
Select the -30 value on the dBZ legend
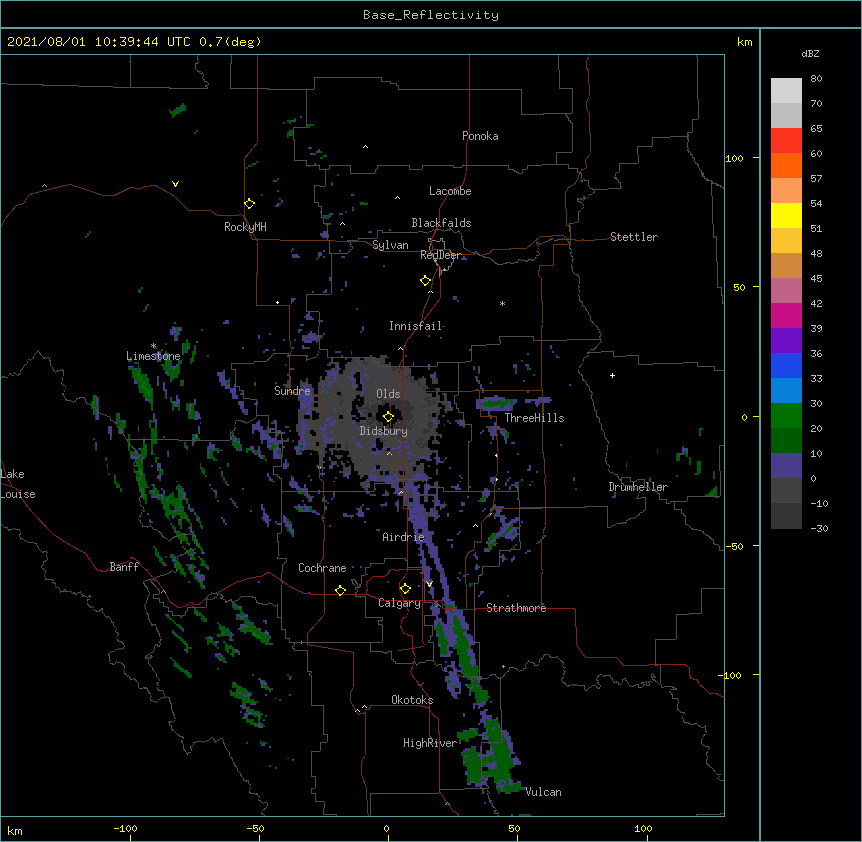pos(819,529)
